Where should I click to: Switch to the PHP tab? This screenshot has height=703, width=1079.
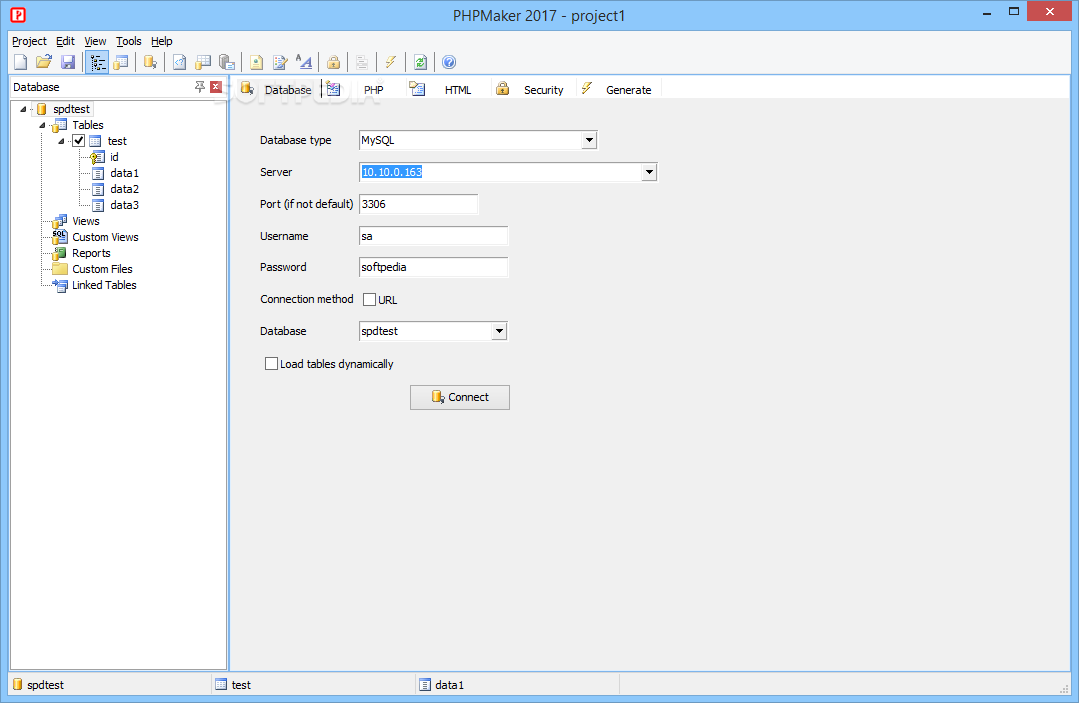tap(374, 90)
